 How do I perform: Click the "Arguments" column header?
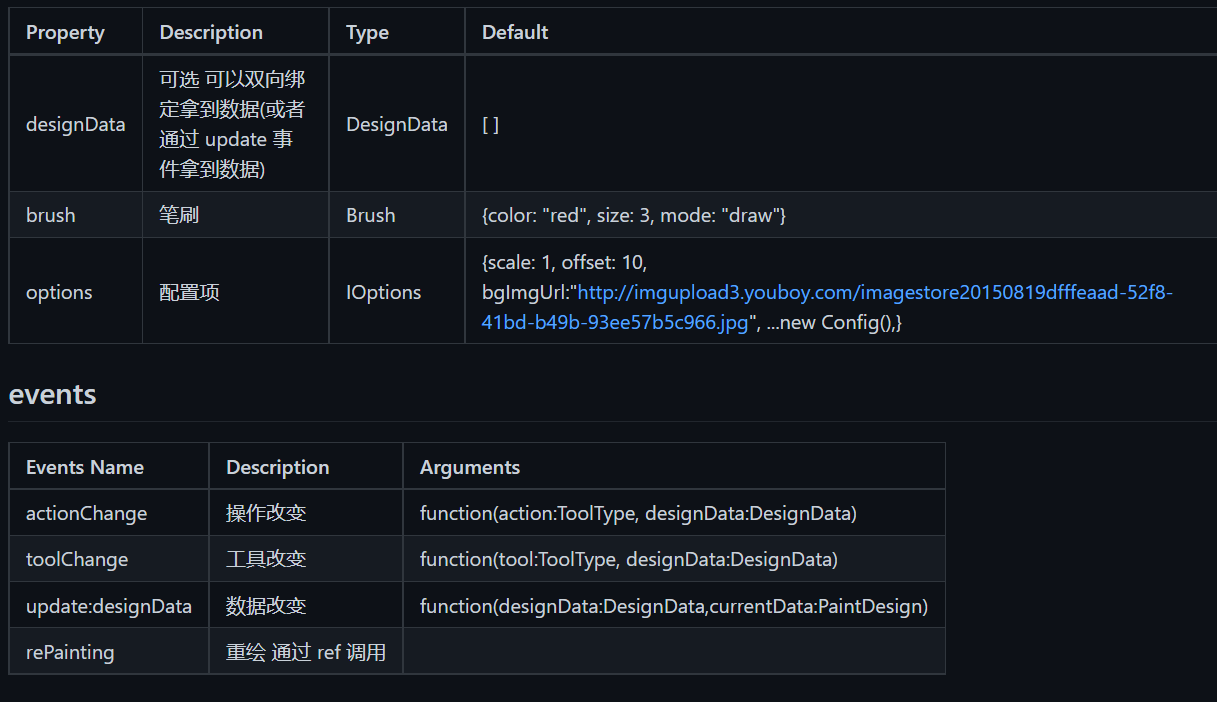[470, 467]
